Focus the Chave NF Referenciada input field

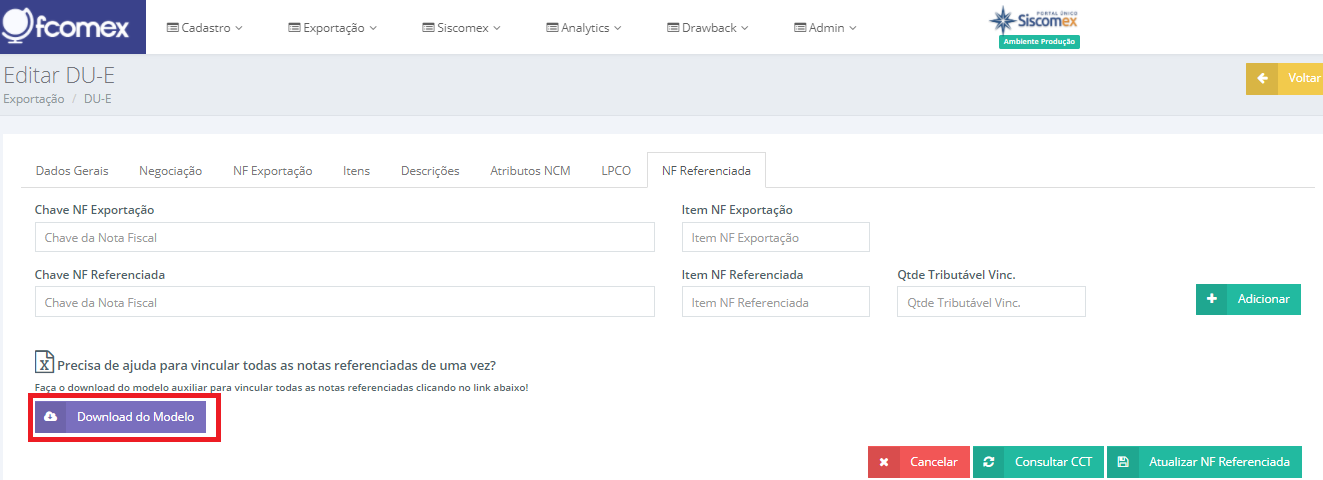click(345, 302)
